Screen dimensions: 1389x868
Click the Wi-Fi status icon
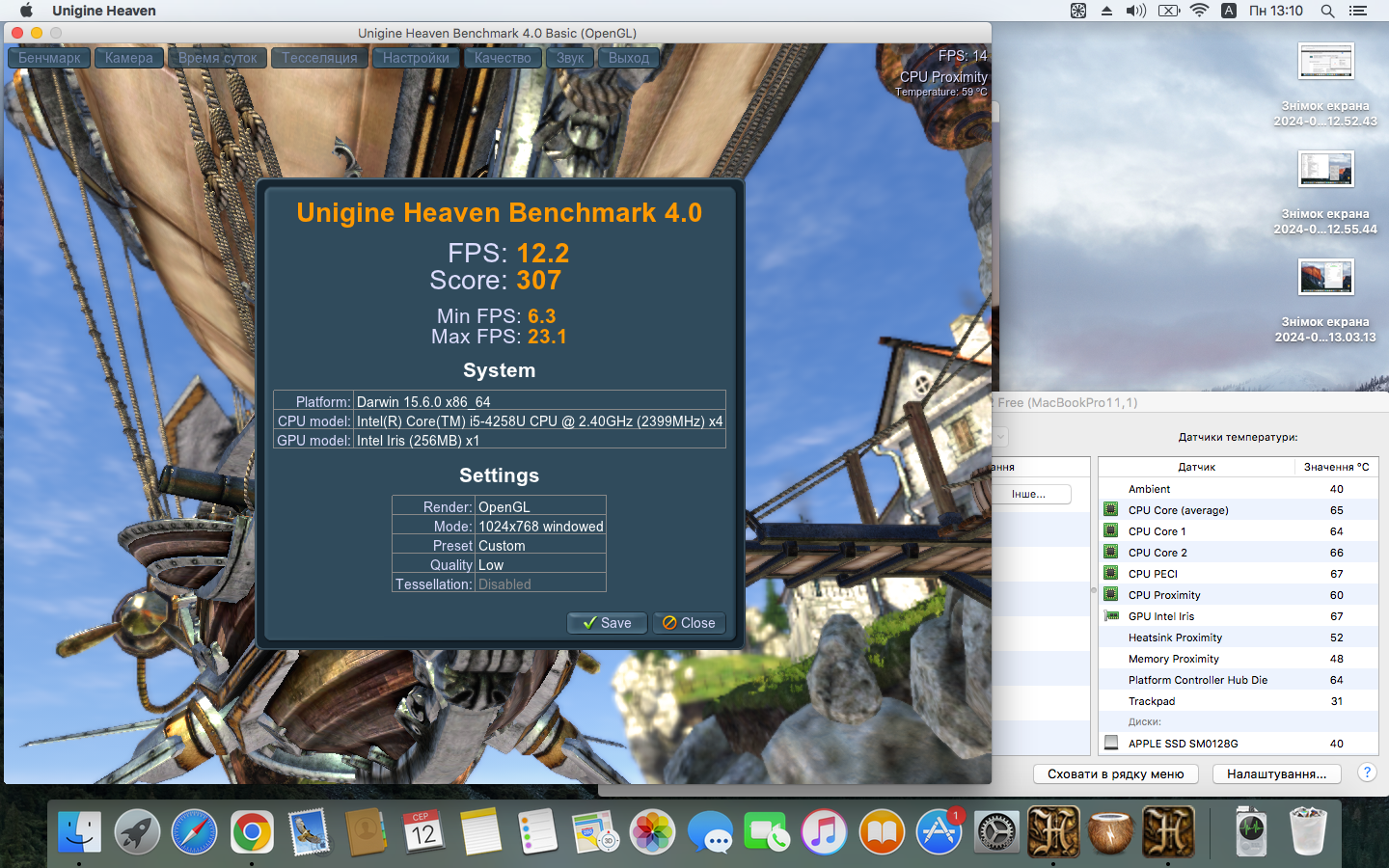pyautogui.click(x=1199, y=11)
